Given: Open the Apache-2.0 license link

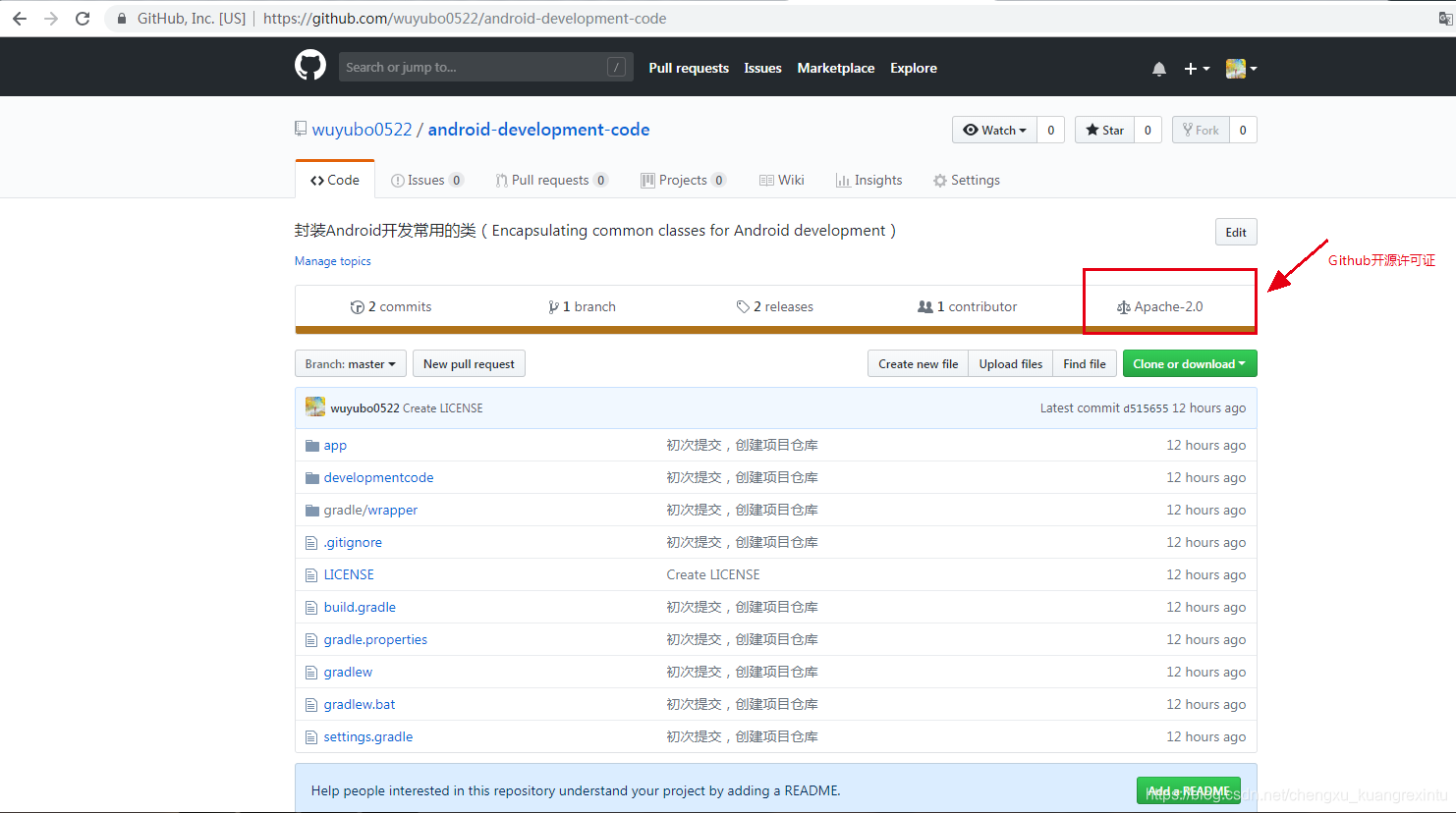Looking at the screenshot, I should pyautogui.click(x=1159, y=306).
